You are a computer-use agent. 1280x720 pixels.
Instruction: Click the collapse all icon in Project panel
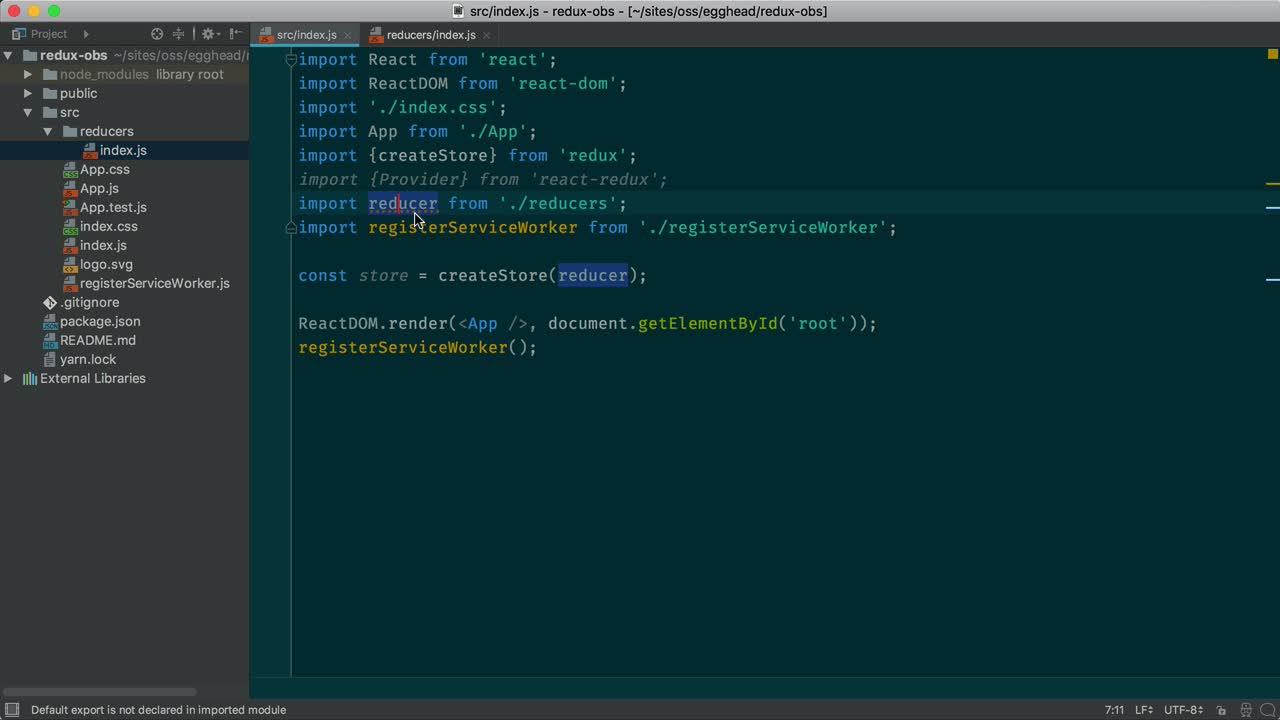click(x=179, y=34)
